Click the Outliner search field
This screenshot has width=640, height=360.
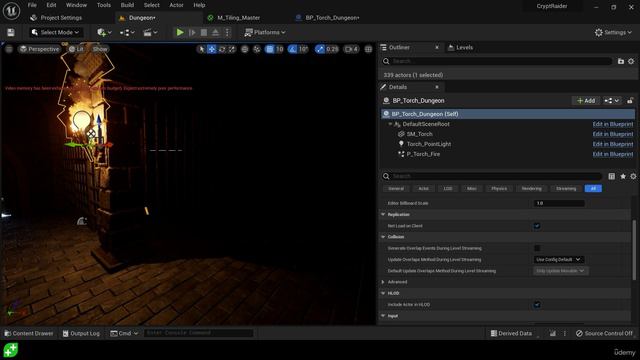(x=497, y=61)
